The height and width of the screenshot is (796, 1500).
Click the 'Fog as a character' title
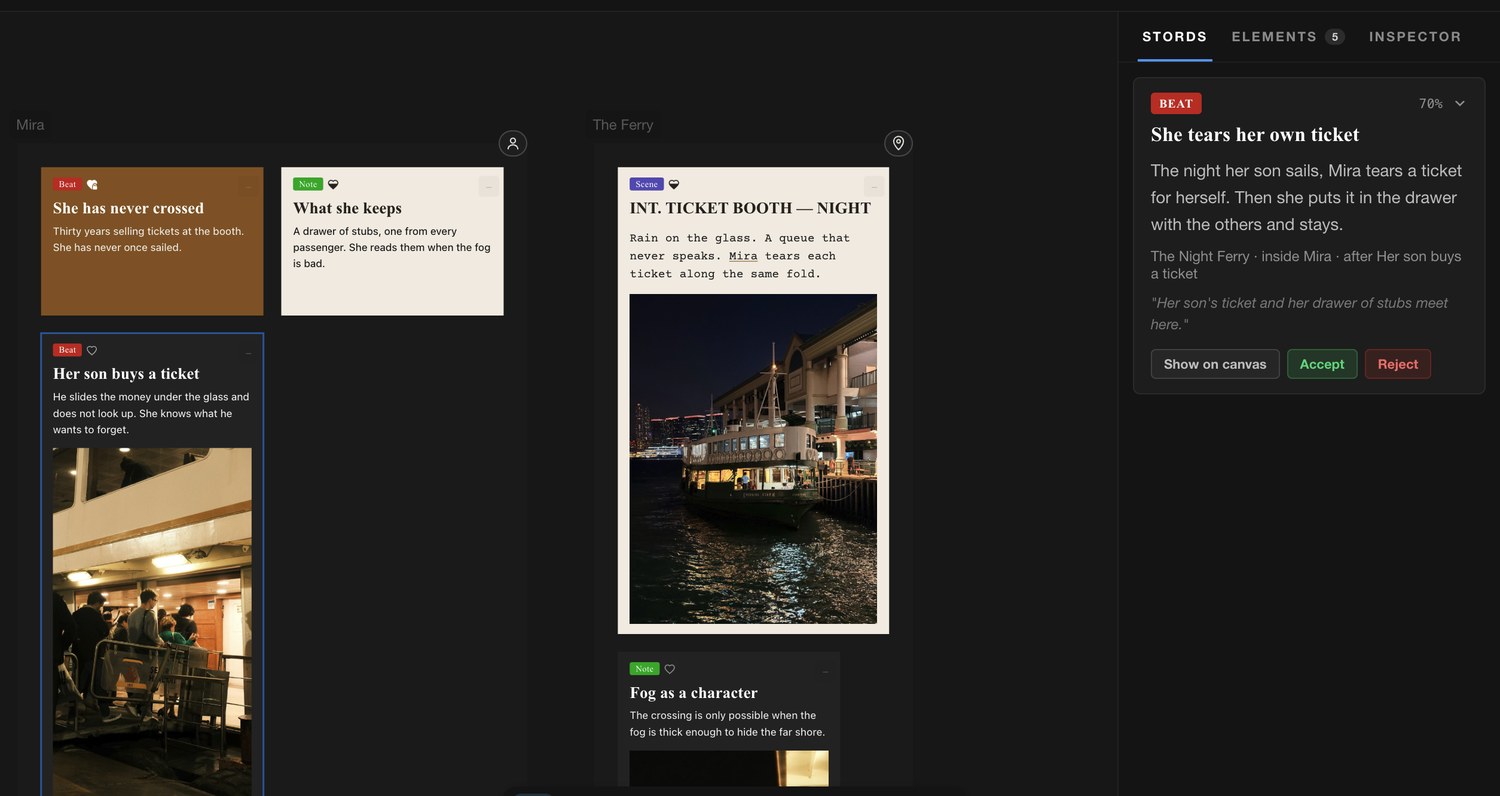(x=694, y=693)
